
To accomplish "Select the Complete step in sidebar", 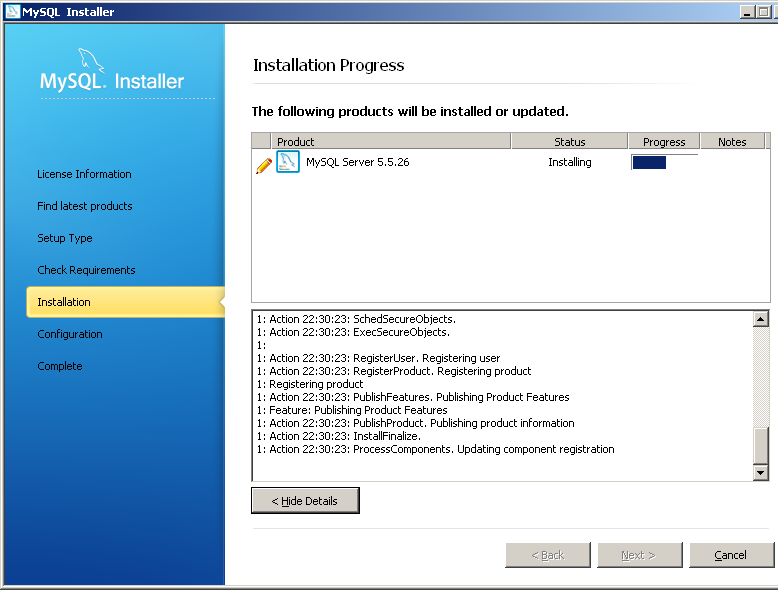I will point(60,366).
